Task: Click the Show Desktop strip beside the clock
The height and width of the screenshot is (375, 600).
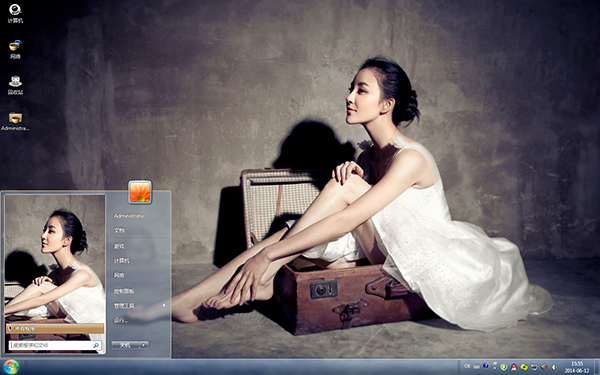Action: click(597, 367)
